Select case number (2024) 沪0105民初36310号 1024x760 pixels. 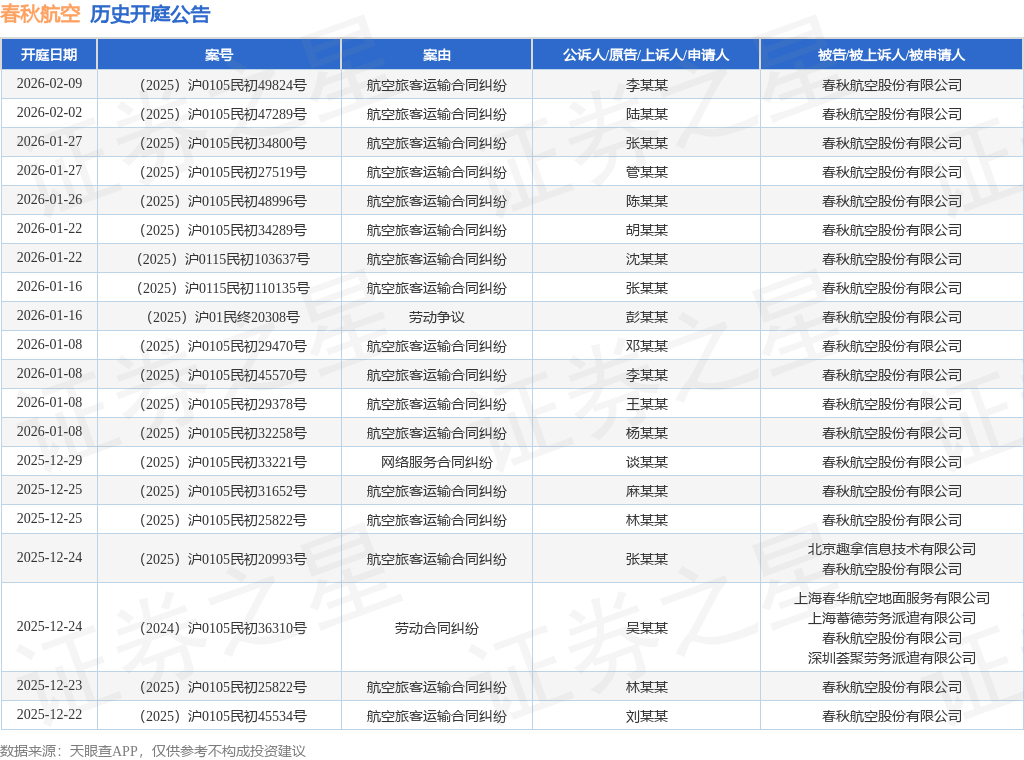[223, 628]
